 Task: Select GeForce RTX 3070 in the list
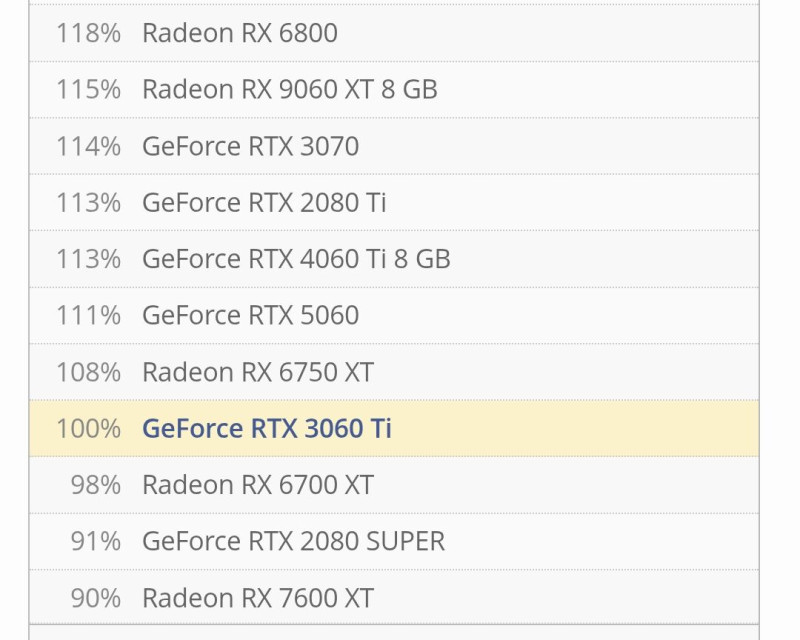pos(250,146)
